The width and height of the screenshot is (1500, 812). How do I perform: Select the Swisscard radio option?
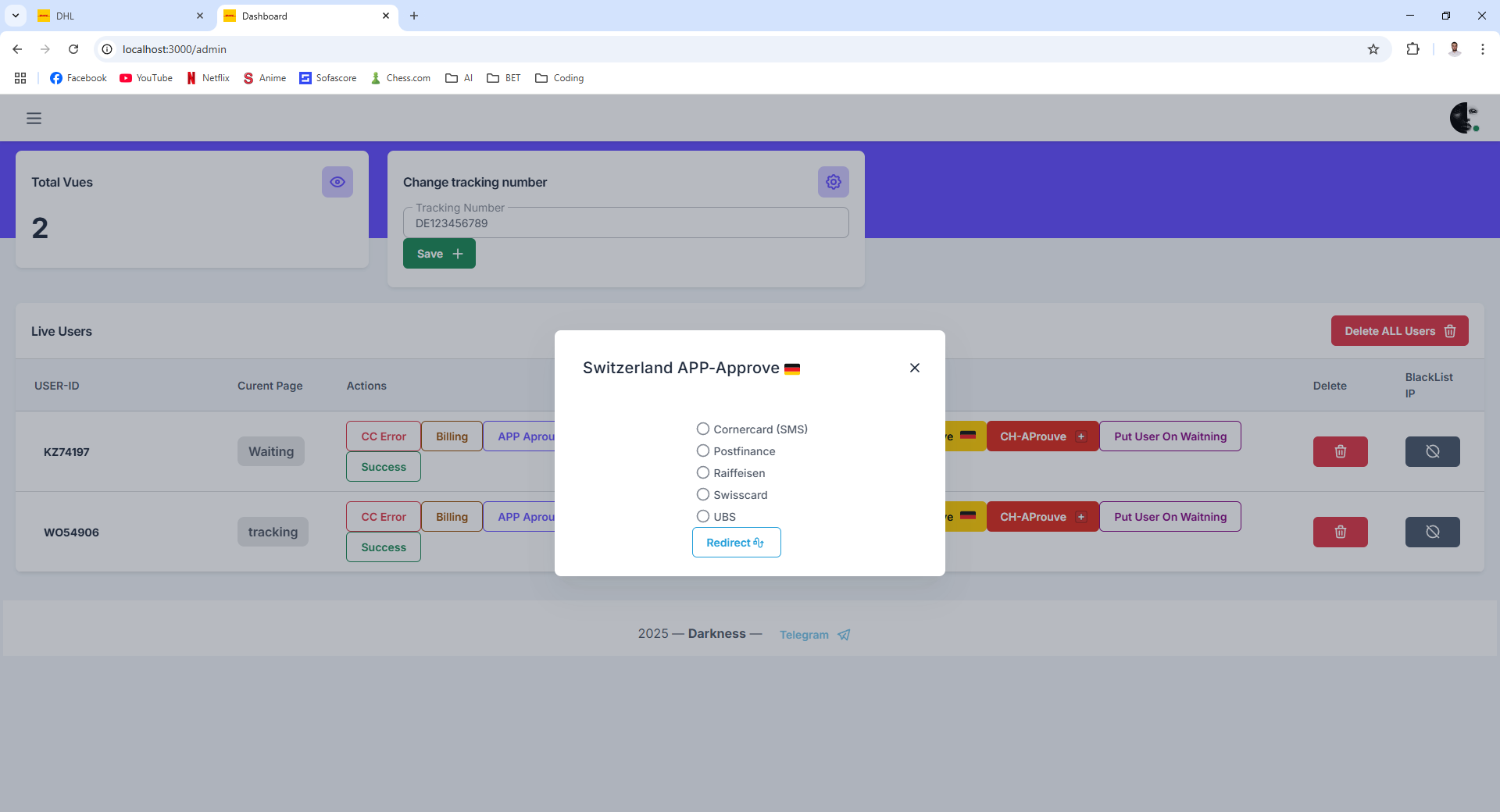(703, 494)
